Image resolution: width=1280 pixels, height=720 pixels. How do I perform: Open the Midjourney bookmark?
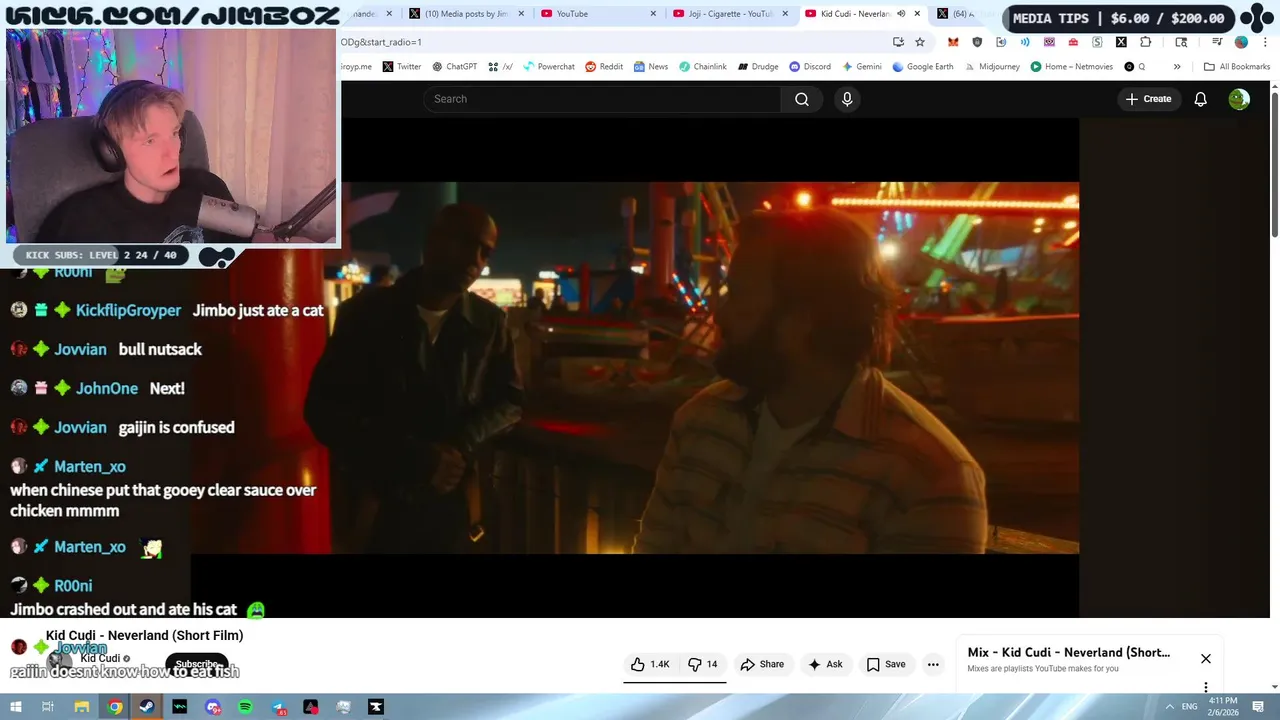click(x=993, y=67)
